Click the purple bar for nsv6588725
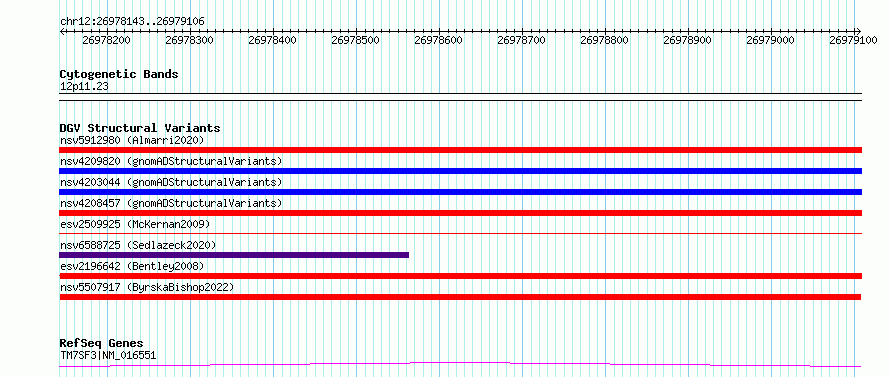 coord(234,255)
